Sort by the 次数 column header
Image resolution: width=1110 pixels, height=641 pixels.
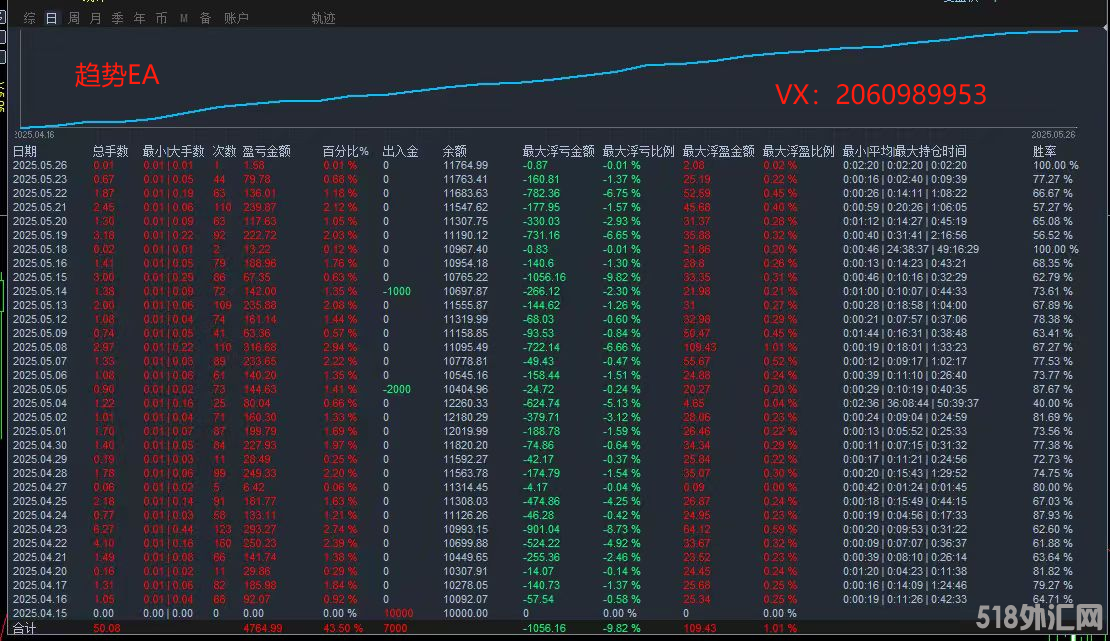coord(224,152)
